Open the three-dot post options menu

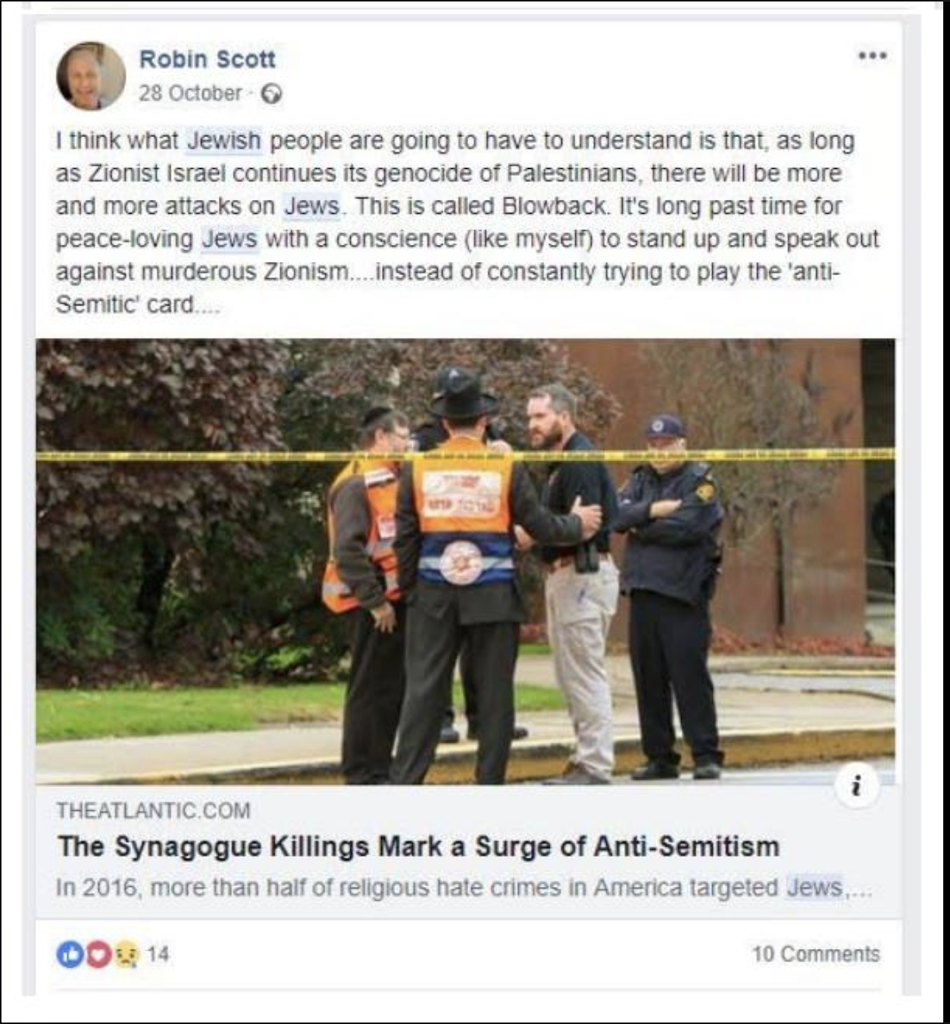click(872, 56)
